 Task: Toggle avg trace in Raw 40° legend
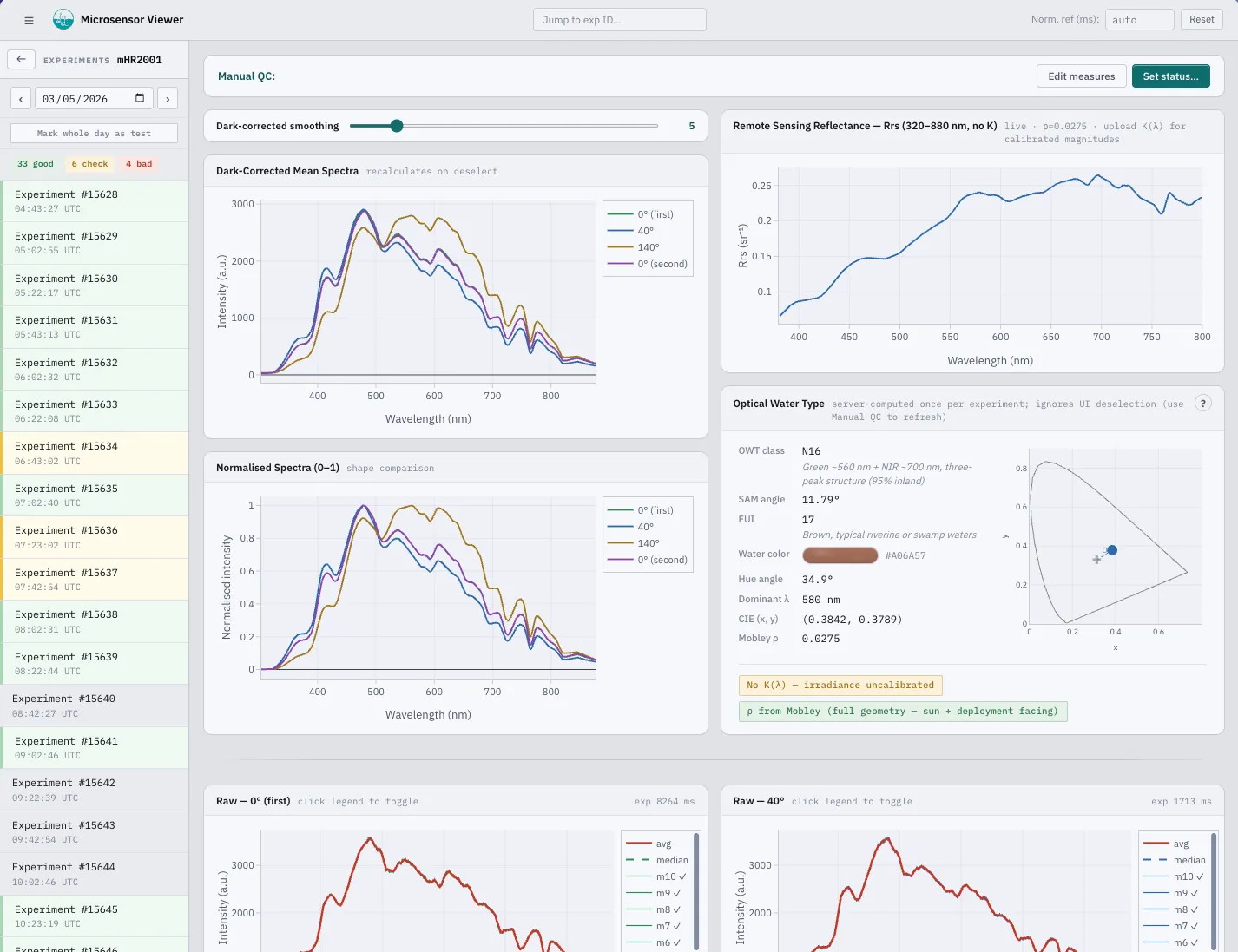(x=1174, y=844)
